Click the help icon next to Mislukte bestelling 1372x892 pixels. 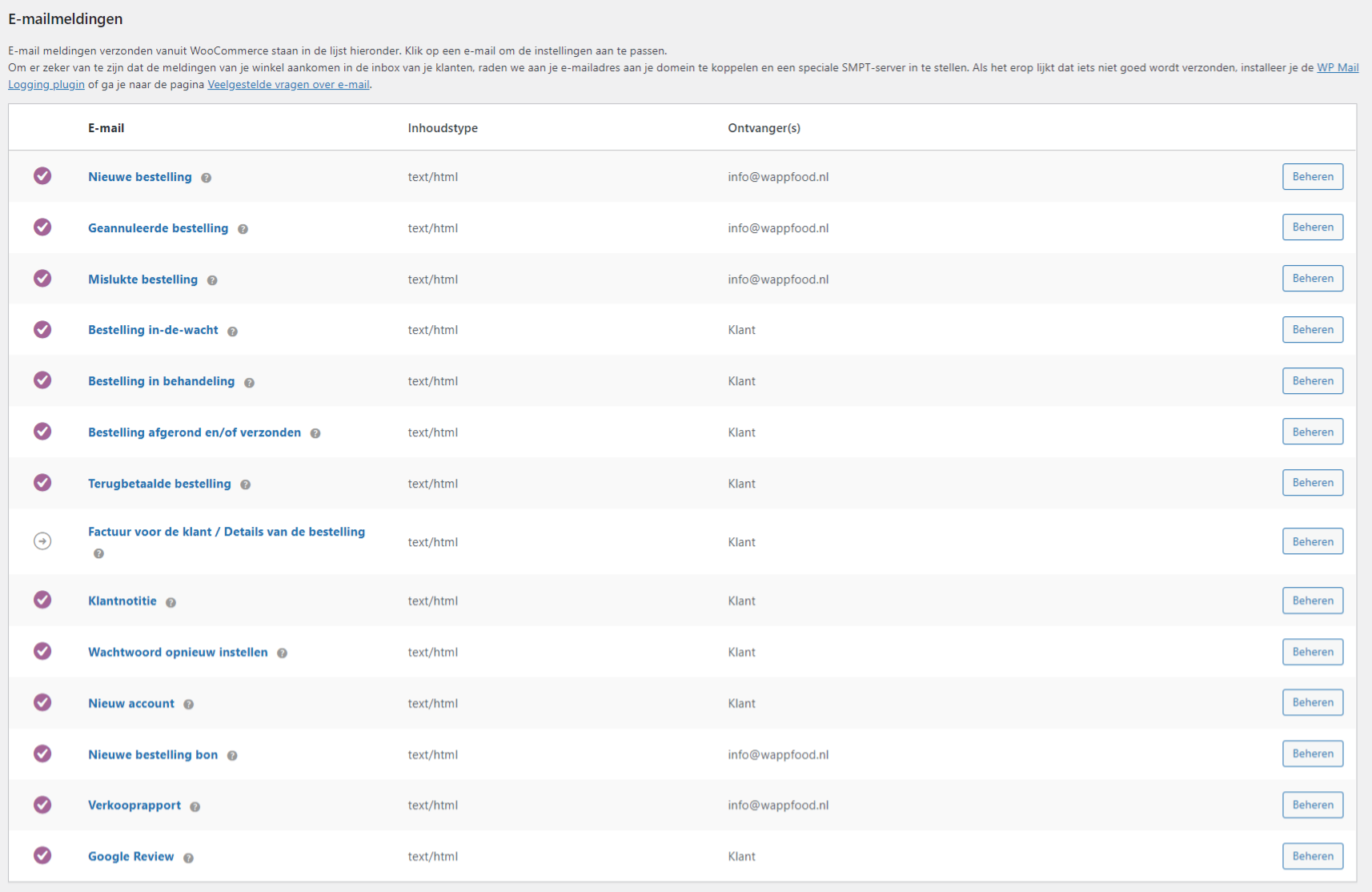[x=212, y=280]
